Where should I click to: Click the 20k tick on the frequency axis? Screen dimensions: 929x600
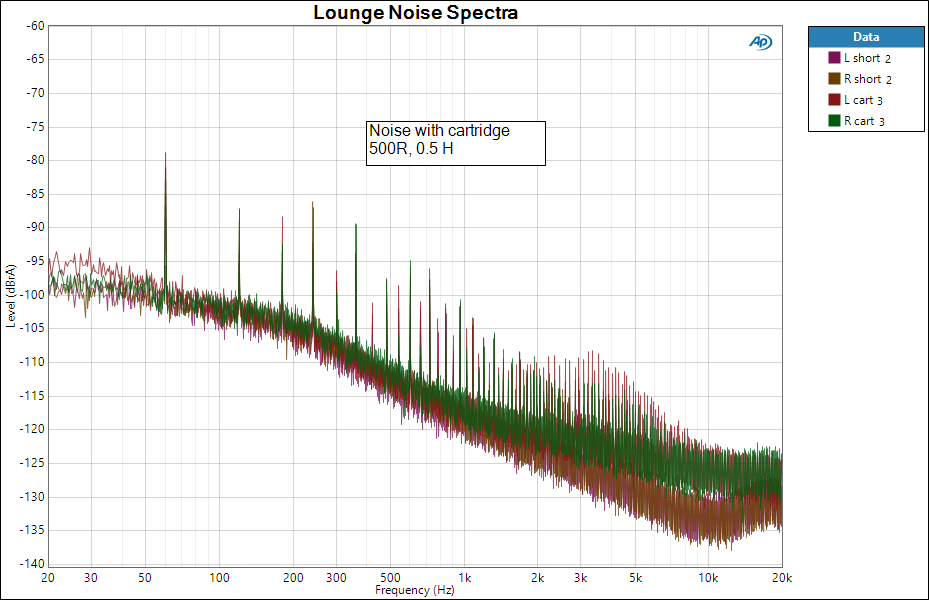click(782, 577)
